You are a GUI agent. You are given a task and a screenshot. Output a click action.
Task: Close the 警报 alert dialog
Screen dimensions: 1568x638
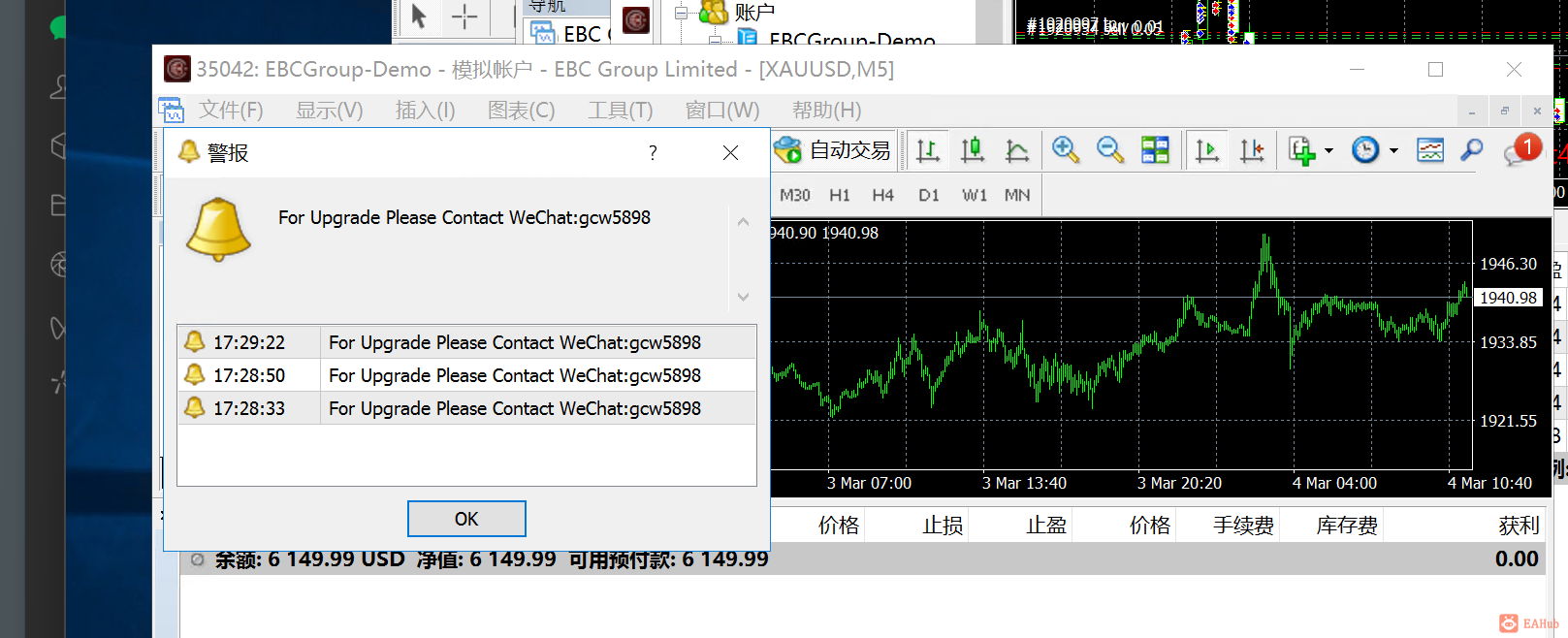coord(731,153)
